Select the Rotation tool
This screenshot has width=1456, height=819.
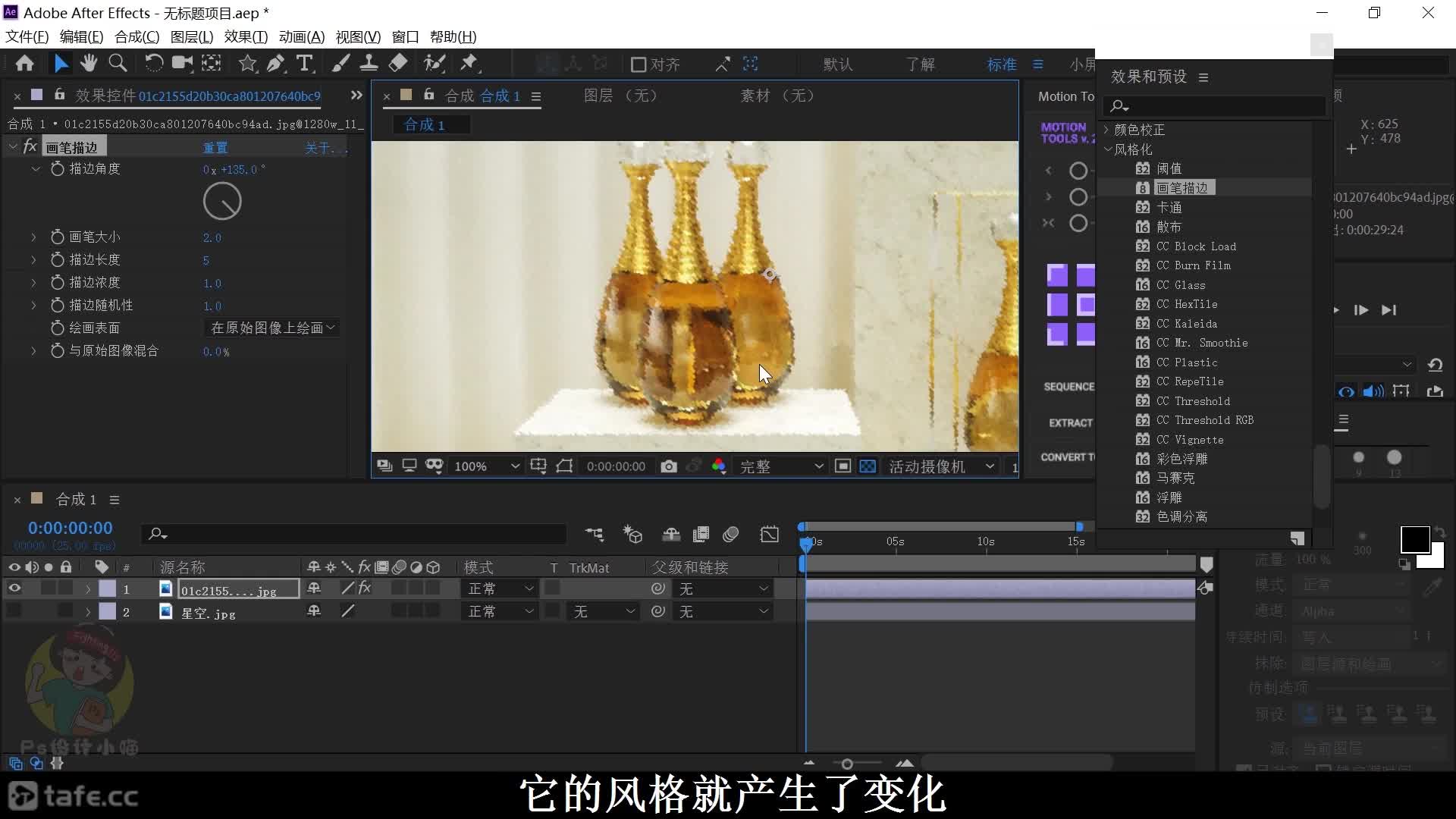point(153,64)
